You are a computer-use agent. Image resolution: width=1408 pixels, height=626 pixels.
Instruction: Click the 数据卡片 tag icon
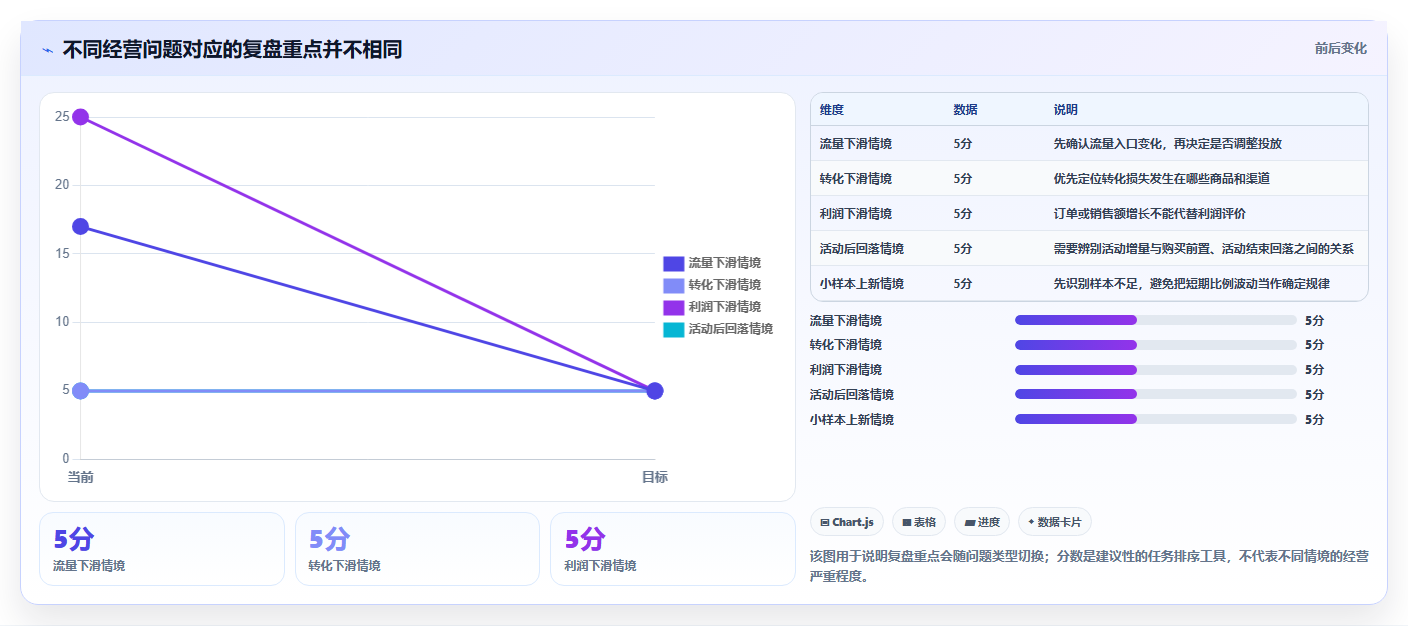(x=1031, y=521)
